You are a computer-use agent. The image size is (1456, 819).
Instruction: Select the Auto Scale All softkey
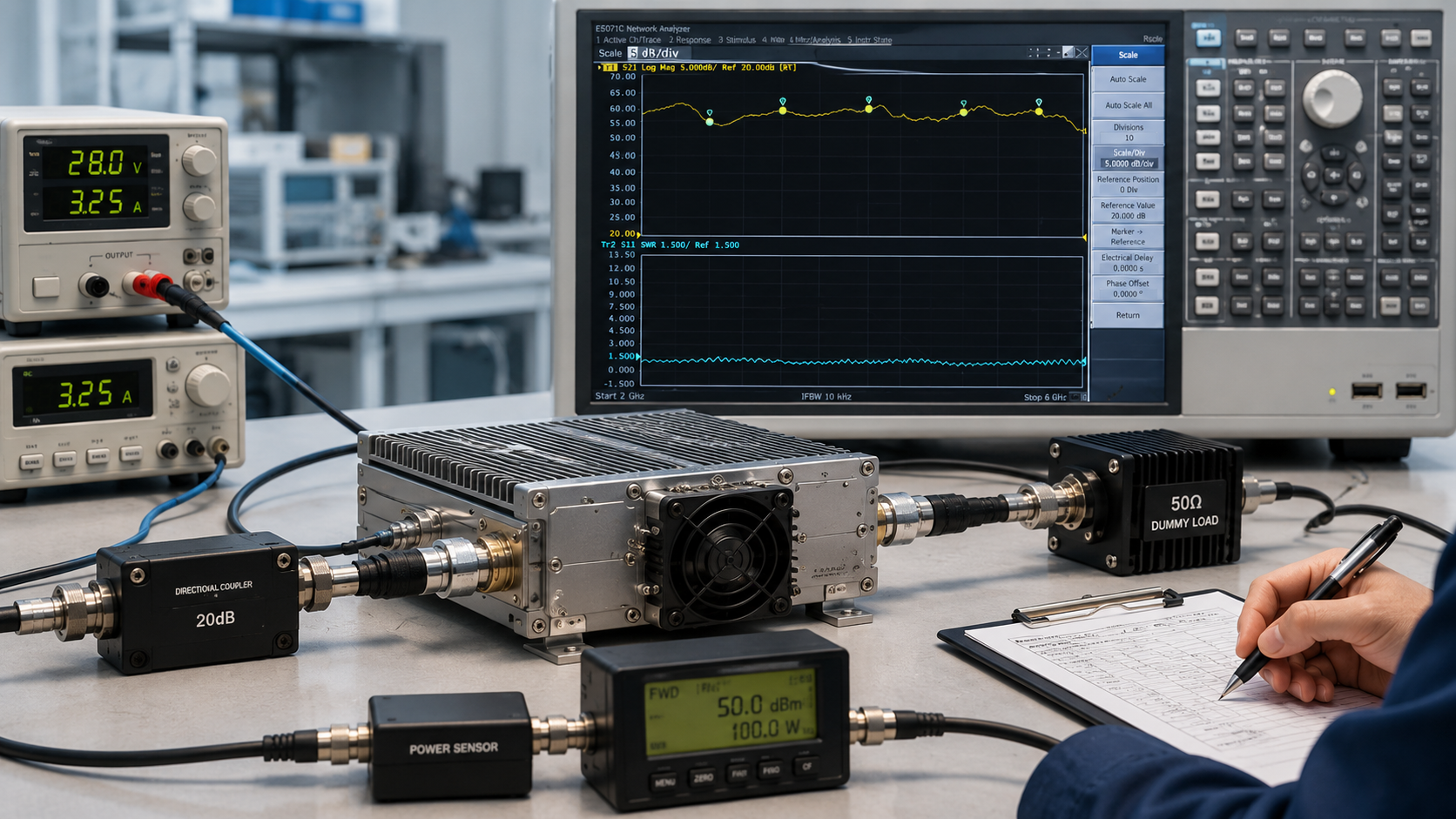click(x=1128, y=105)
